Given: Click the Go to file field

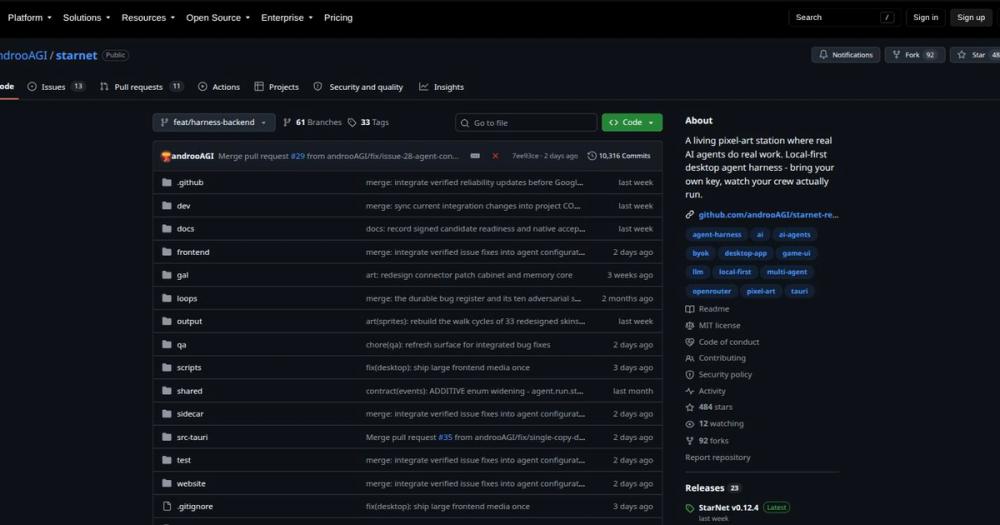Looking at the screenshot, I should pos(526,122).
